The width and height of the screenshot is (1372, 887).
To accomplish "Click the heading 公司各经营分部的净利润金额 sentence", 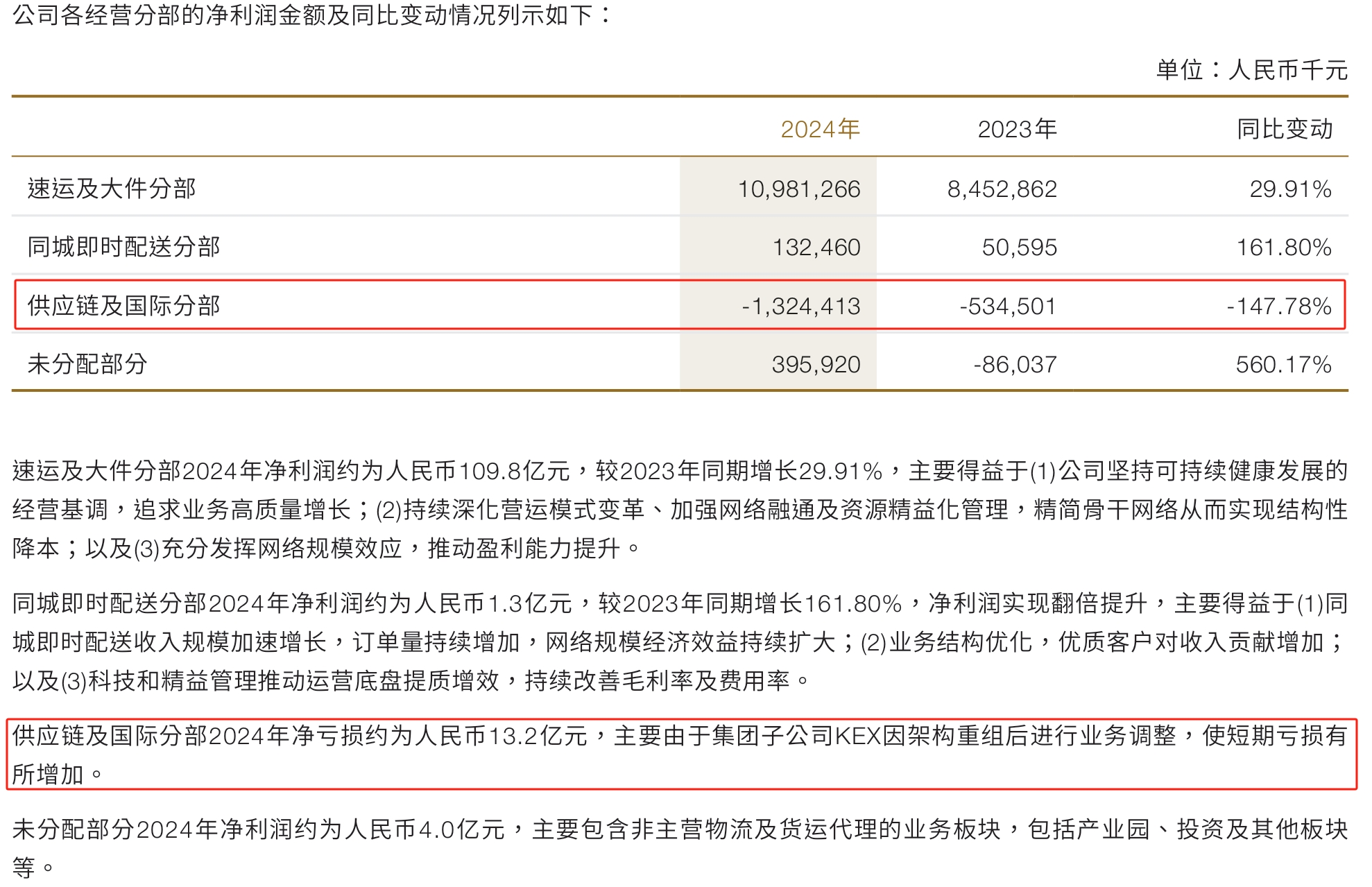I will pos(312,15).
